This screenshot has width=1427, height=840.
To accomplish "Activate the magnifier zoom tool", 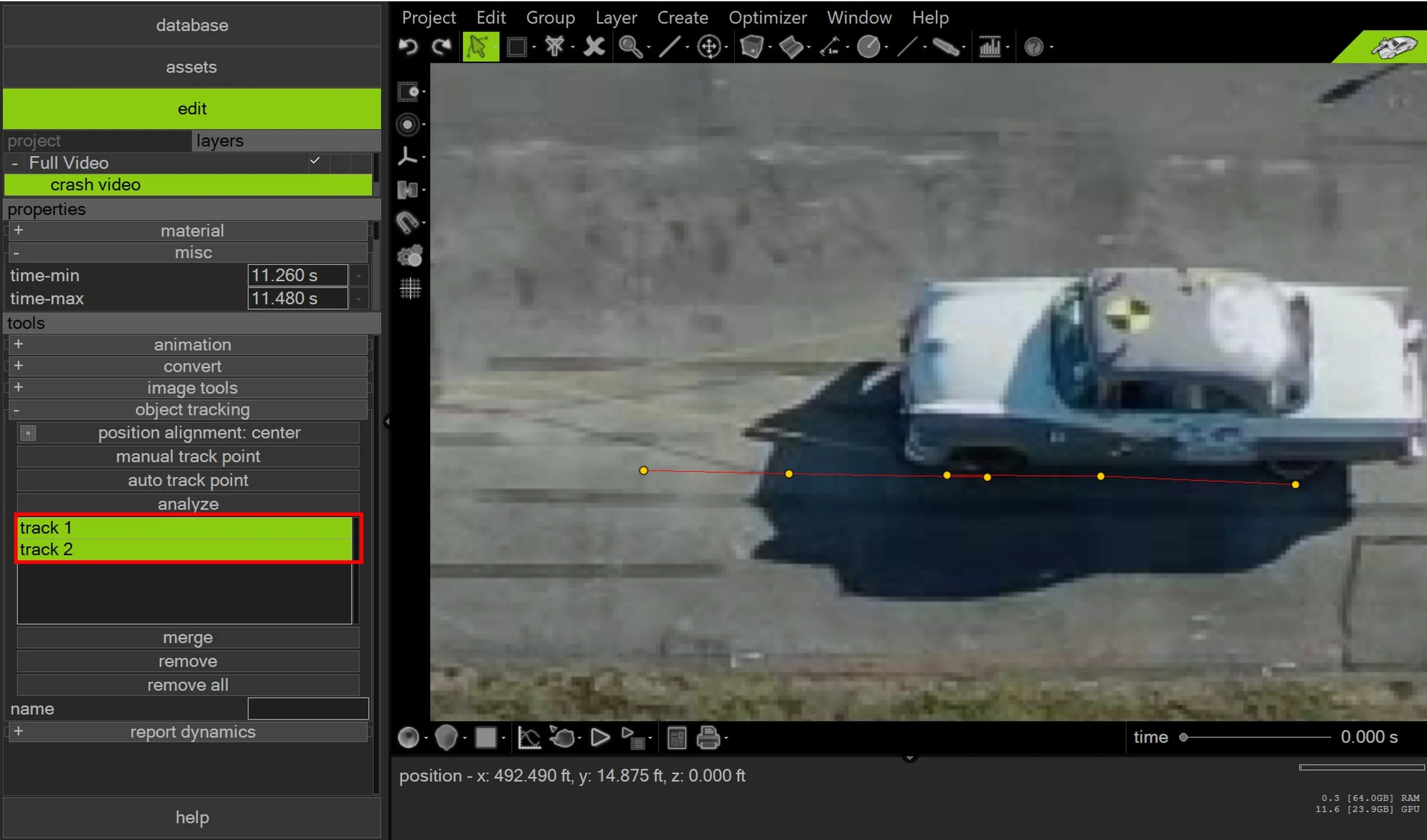I will (630, 47).
